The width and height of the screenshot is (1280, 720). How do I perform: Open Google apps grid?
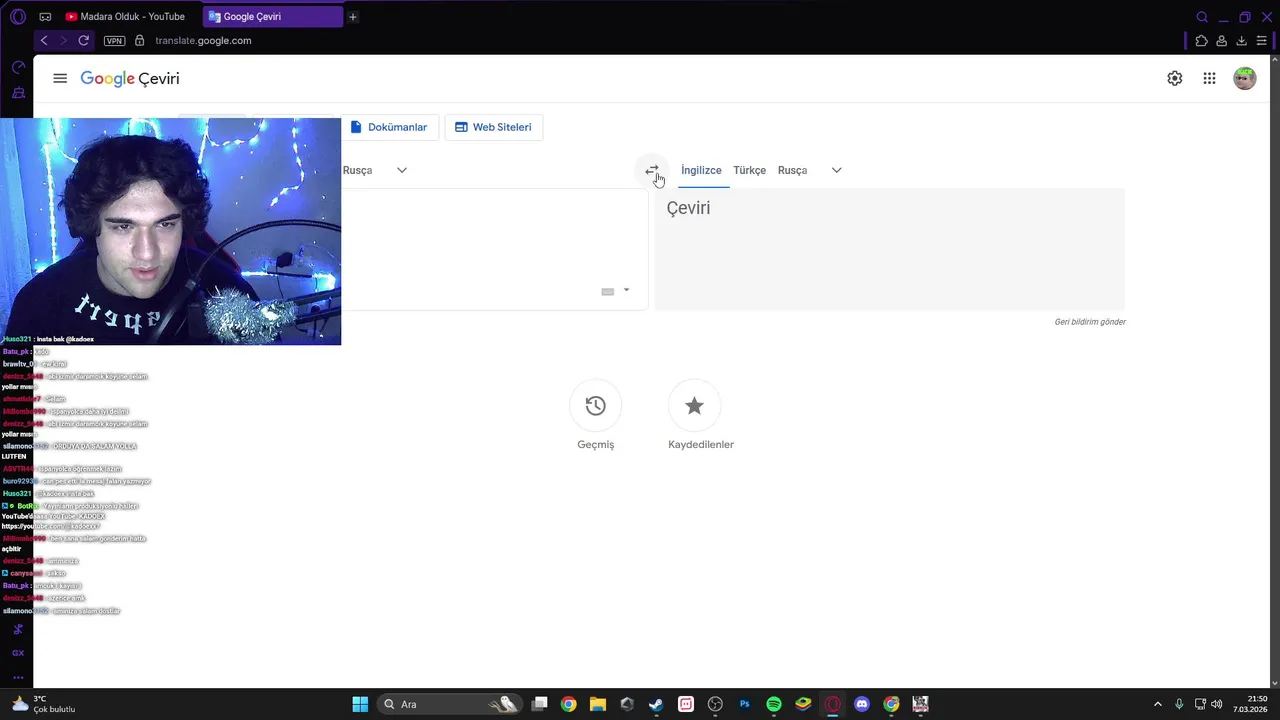click(1209, 78)
